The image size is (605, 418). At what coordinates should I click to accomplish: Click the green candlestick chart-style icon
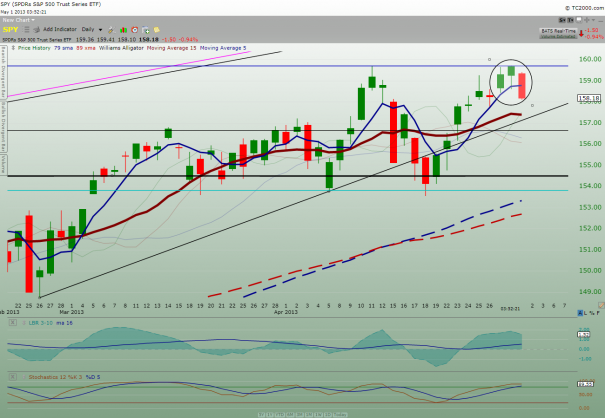(123, 30)
